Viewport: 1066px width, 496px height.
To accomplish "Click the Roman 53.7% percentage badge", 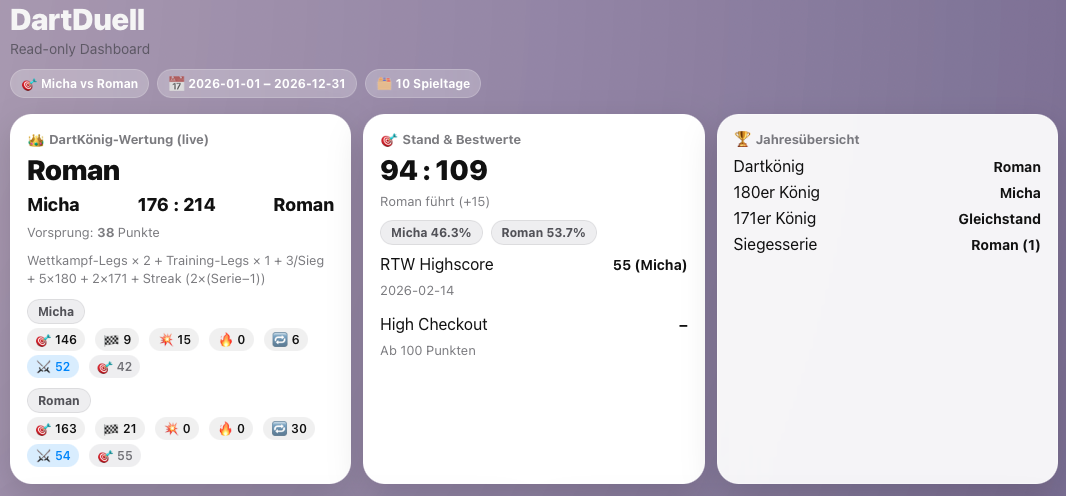I will 544,233.
